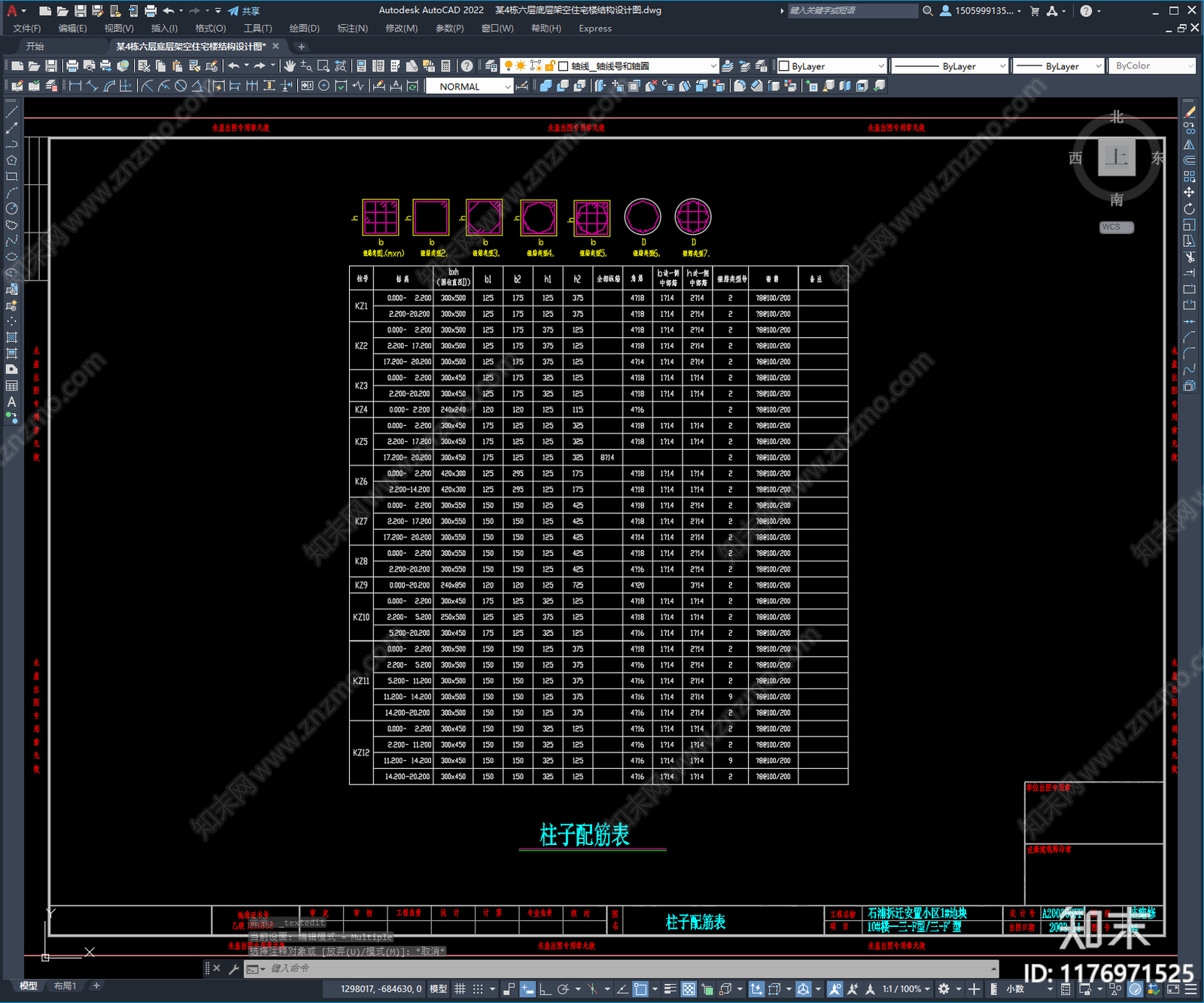Open the Help question mark toolbar icon

click(x=467, y=66)
